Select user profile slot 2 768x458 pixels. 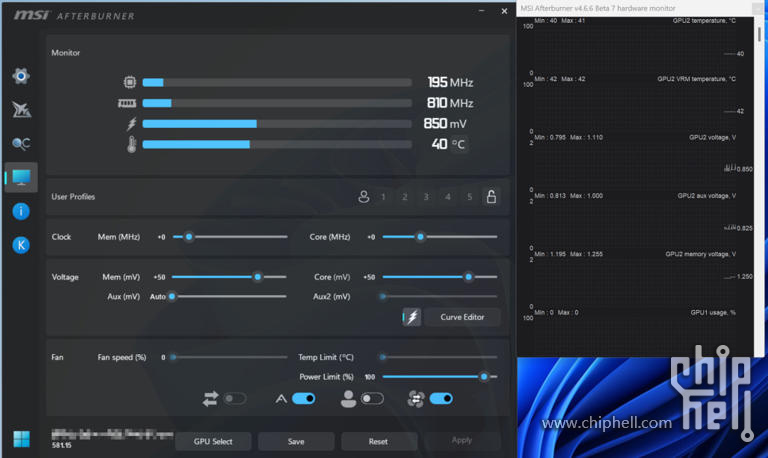(x=405, y=197)
